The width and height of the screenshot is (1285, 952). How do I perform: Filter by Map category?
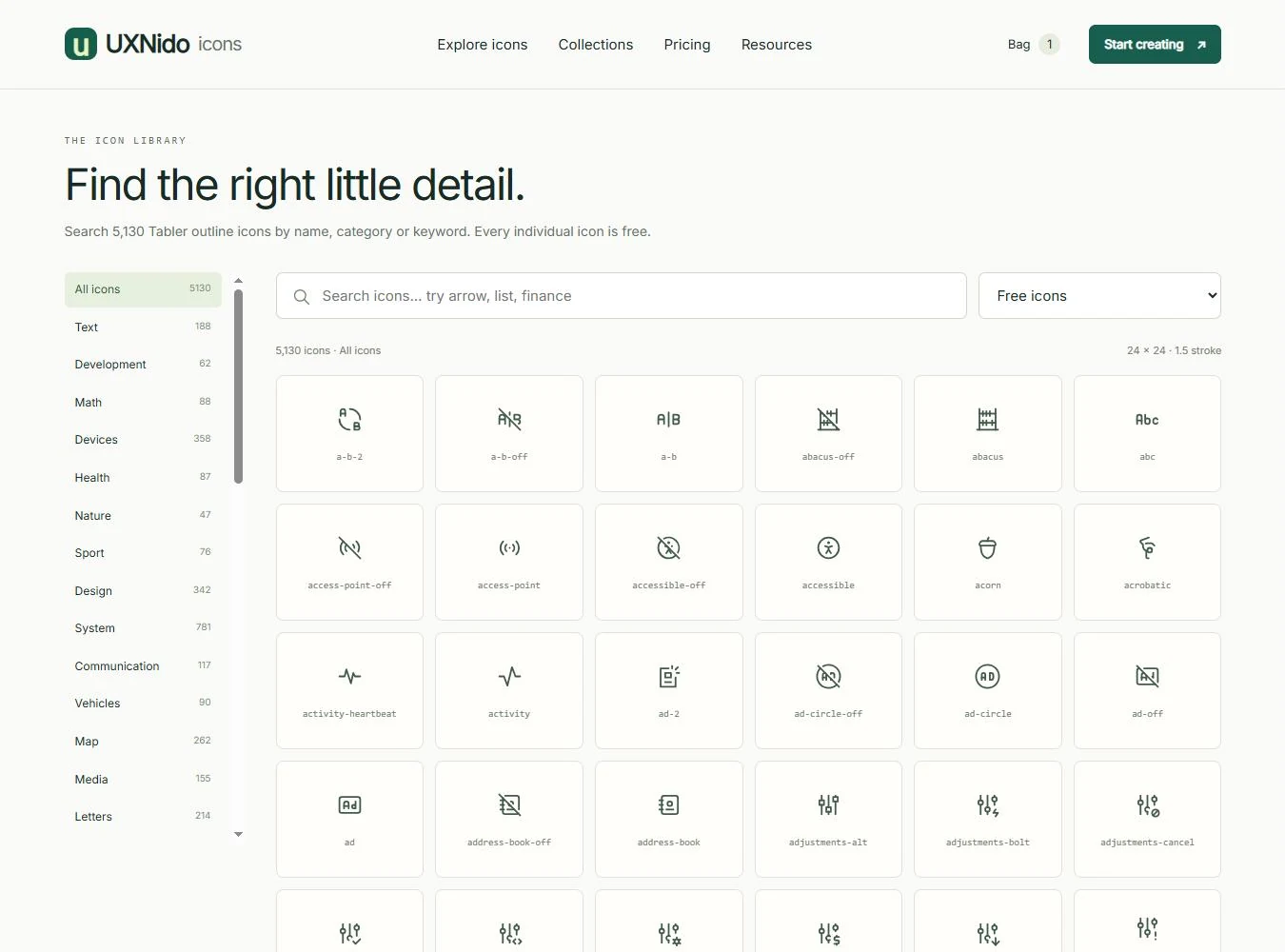143,742
